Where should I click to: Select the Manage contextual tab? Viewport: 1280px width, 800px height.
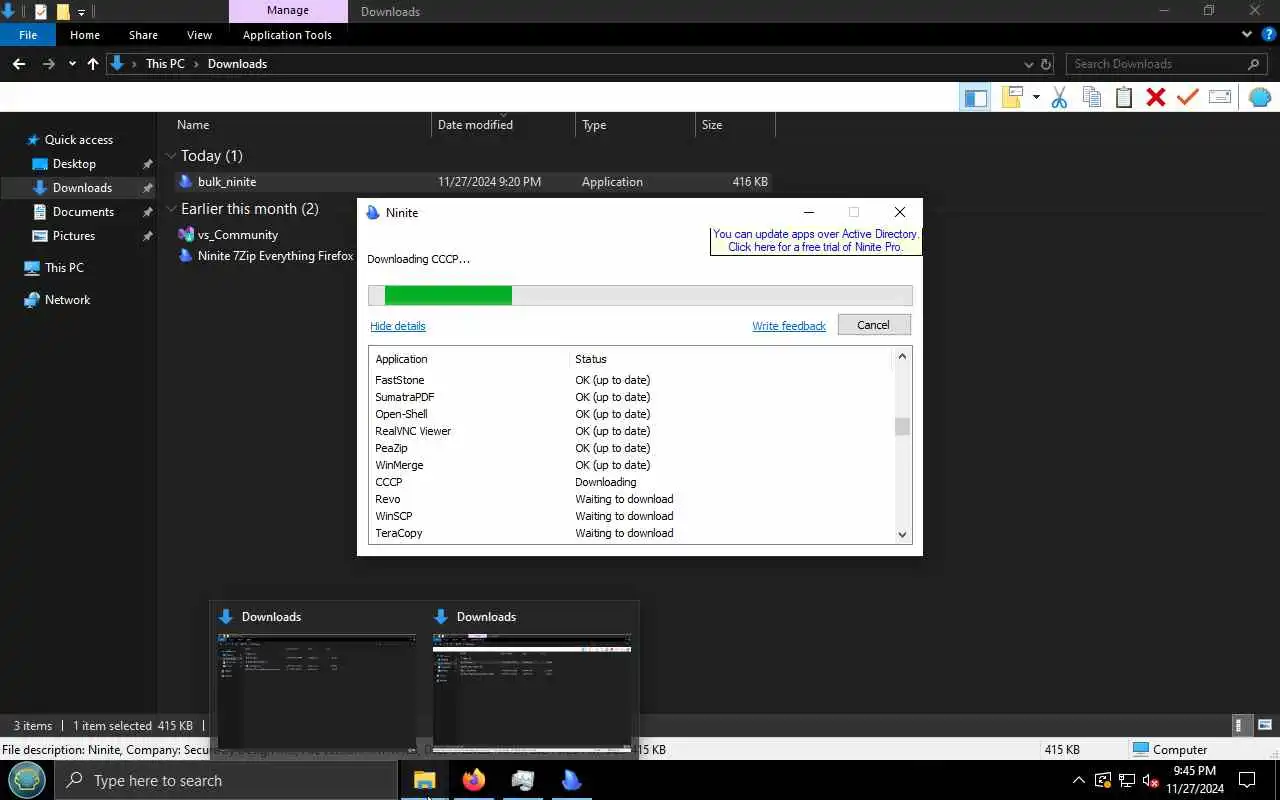pyautogui.click(x=288, y=11)
